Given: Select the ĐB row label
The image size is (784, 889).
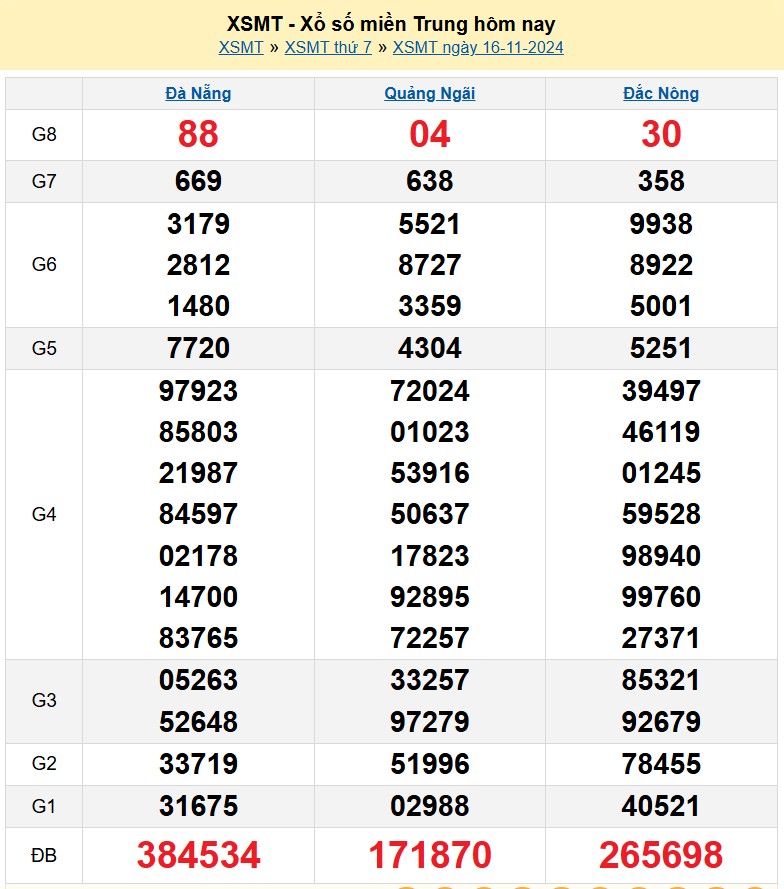Looking at the screenshot, I should click(44, 855).
